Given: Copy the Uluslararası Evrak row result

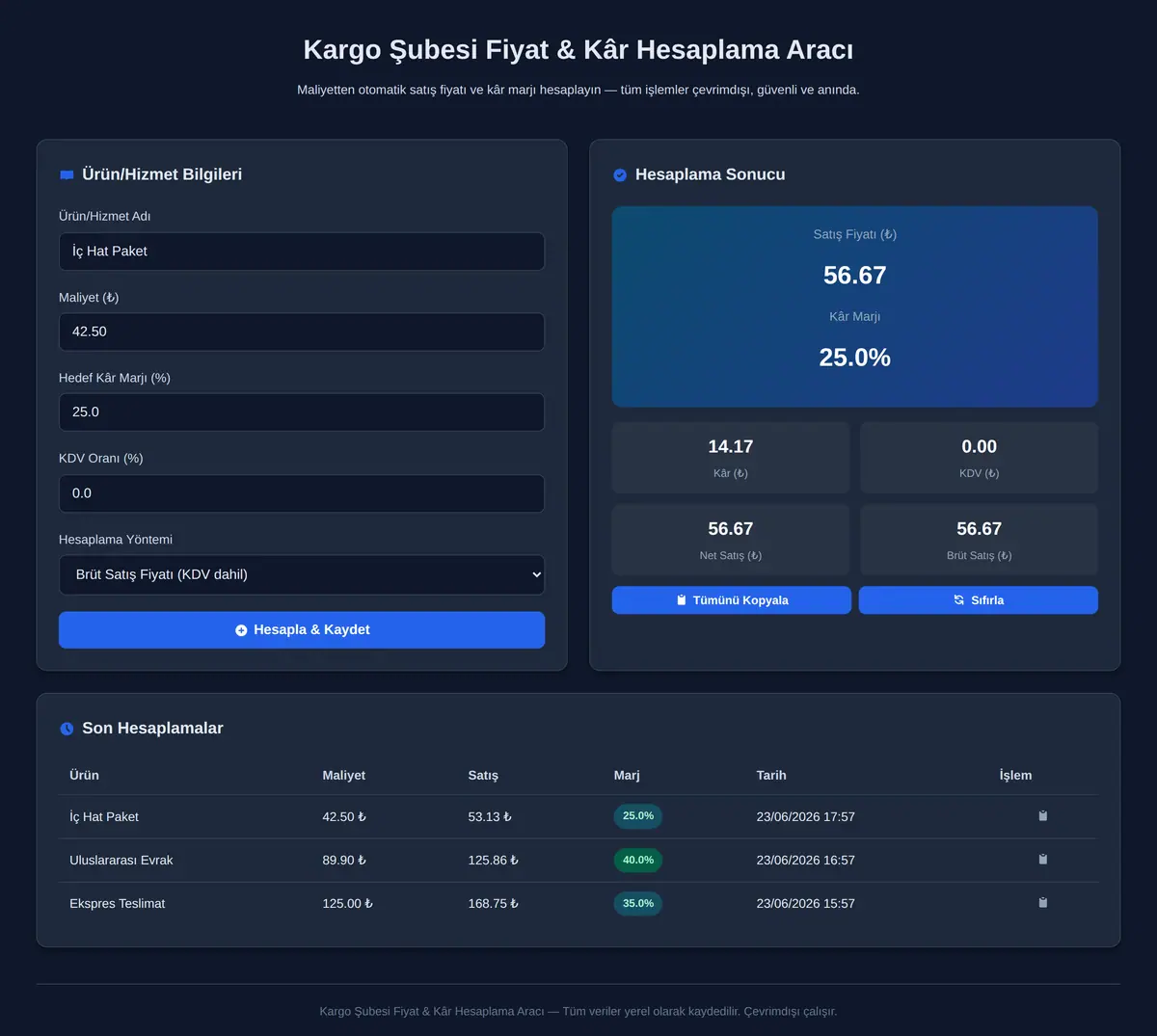Looking at the screenshot, I should 1042,860.
